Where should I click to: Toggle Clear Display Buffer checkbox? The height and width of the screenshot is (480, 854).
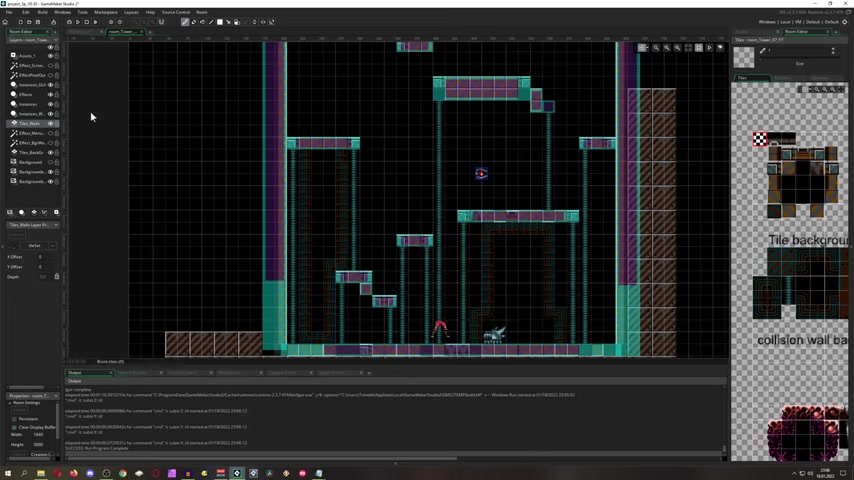(x=14, y=427)
